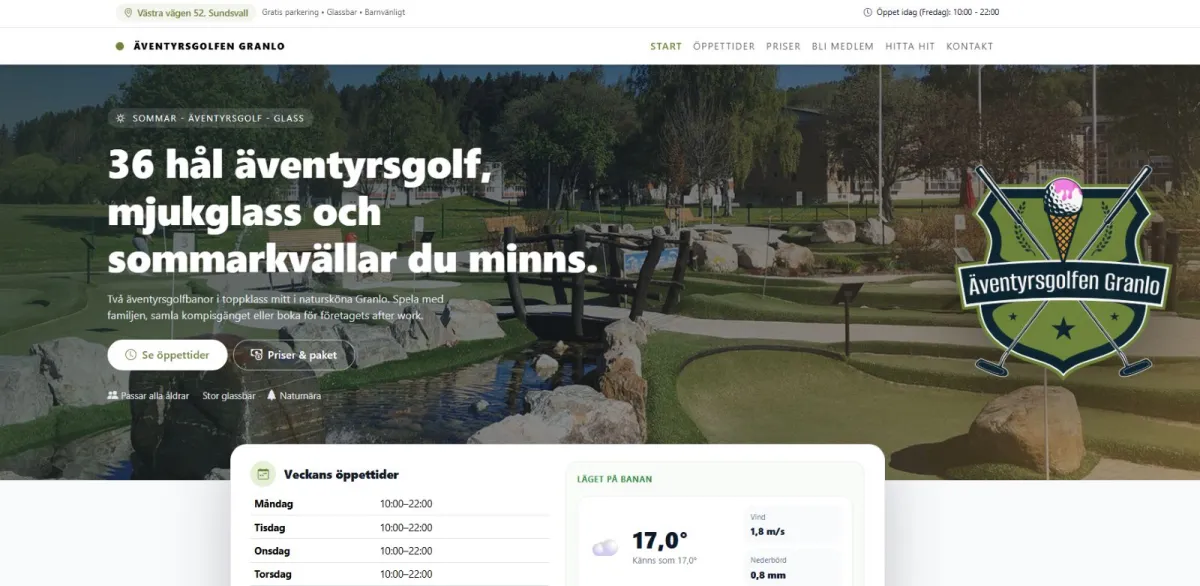
Task: Click the map pin icon beside Västra vägen
Action: 128,13
